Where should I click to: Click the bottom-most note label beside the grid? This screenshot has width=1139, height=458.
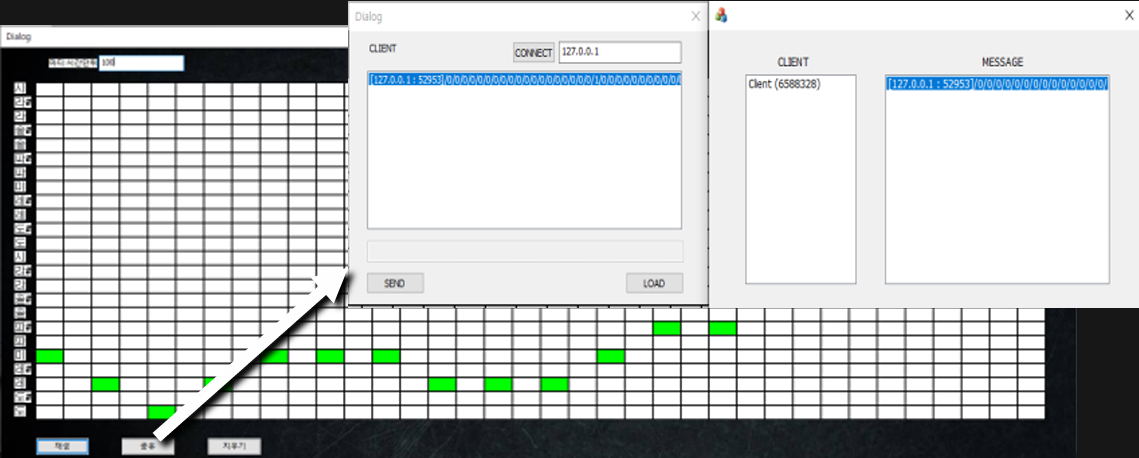(22, 412)
